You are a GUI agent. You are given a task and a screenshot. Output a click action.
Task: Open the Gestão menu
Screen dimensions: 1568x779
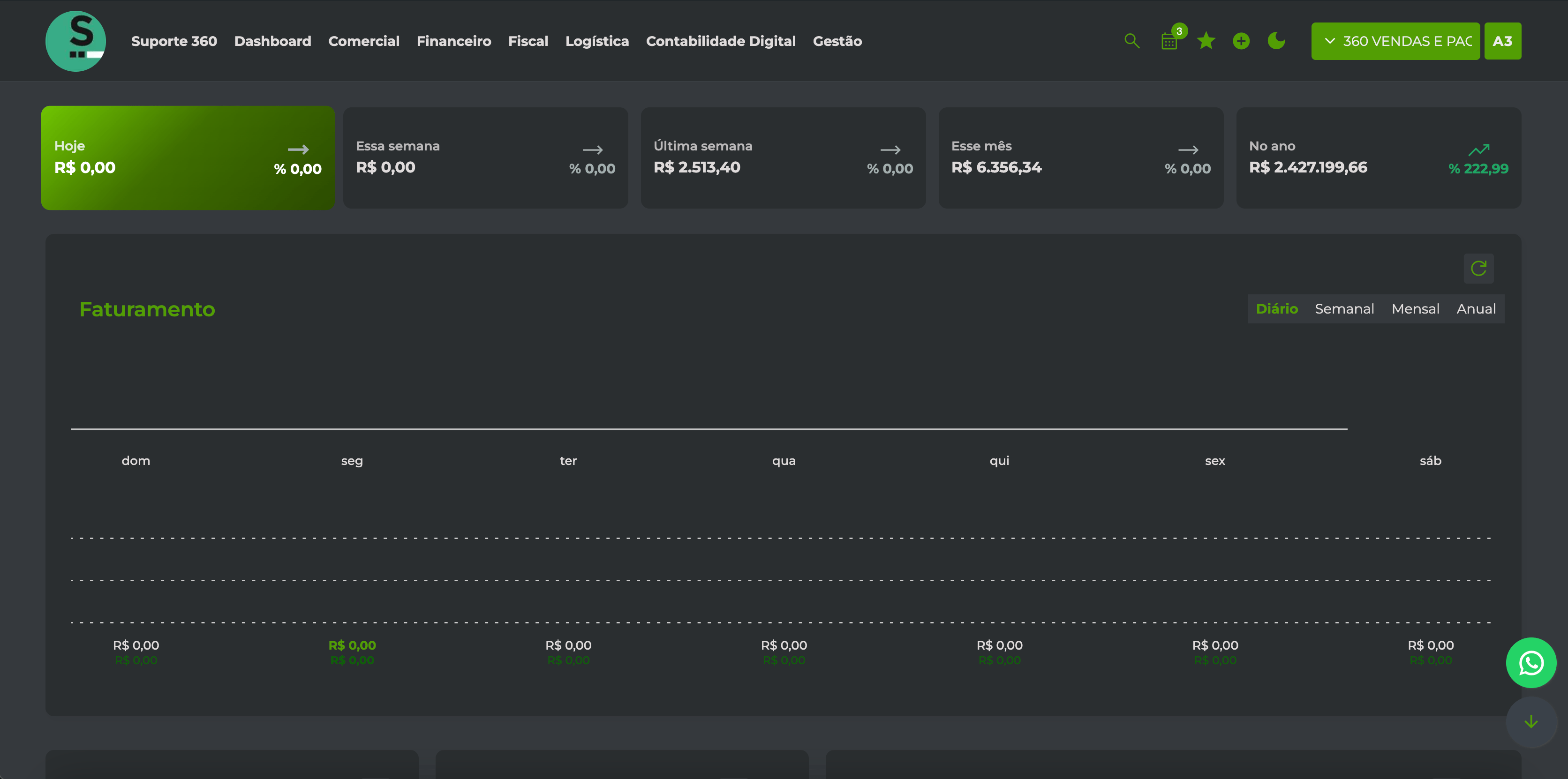(837, 41)
